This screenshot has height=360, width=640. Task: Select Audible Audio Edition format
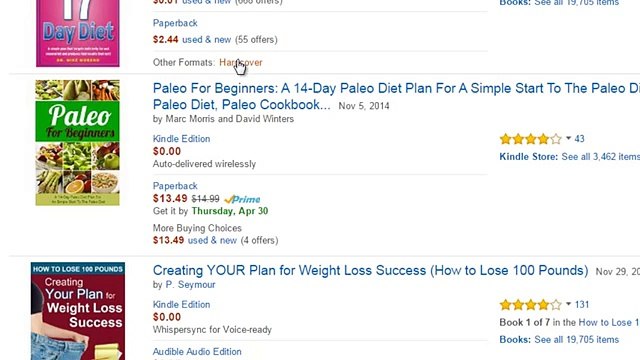coord(197,351)
